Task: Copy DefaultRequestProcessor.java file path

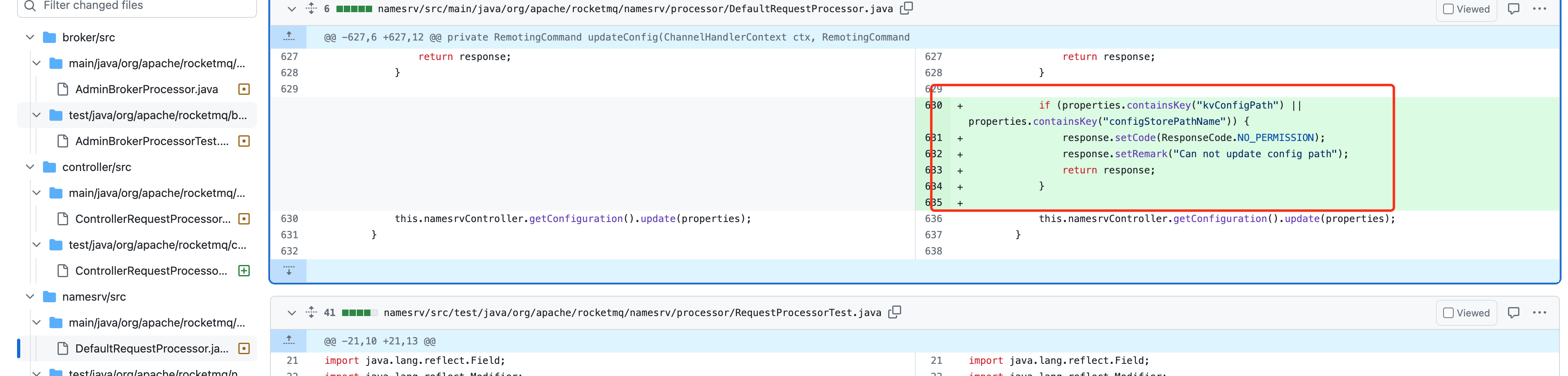Action: (x=906, y=8)
